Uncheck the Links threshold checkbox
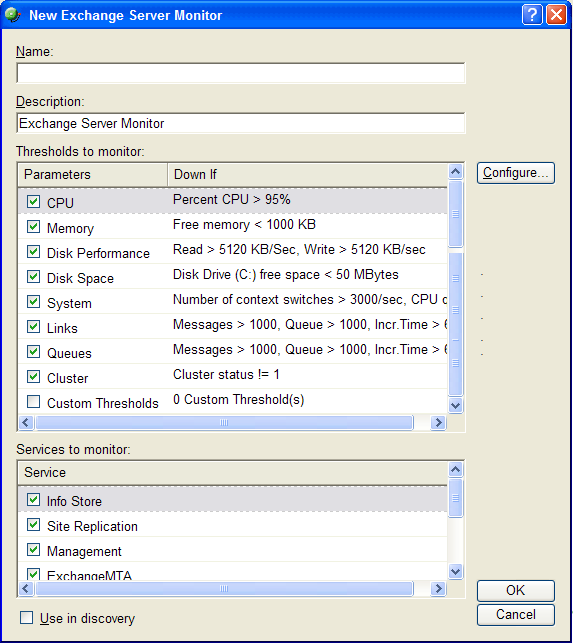 click(x=33, y=326)
